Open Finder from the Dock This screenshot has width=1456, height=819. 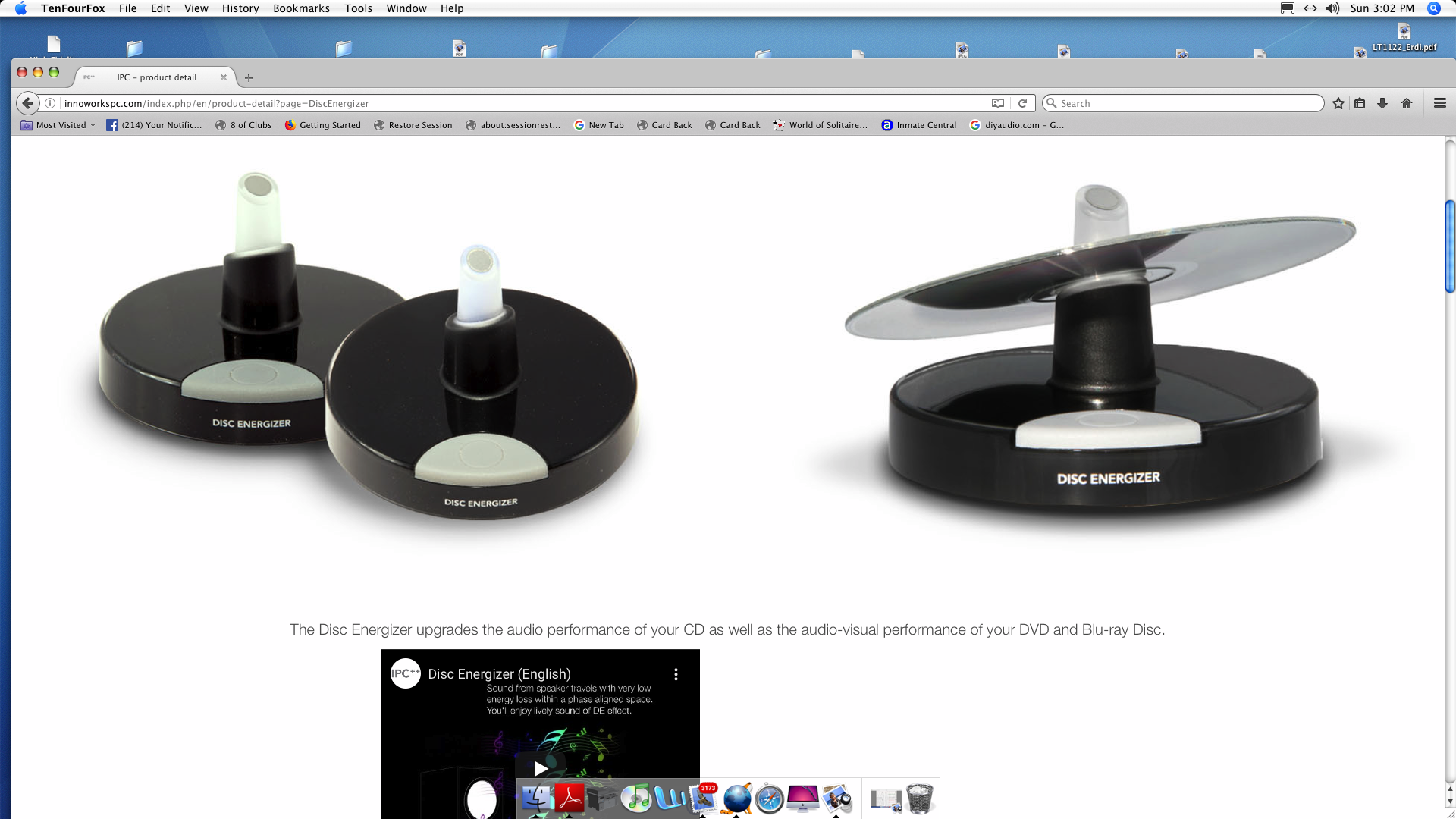pyautogui.click(x=537, y=799)
